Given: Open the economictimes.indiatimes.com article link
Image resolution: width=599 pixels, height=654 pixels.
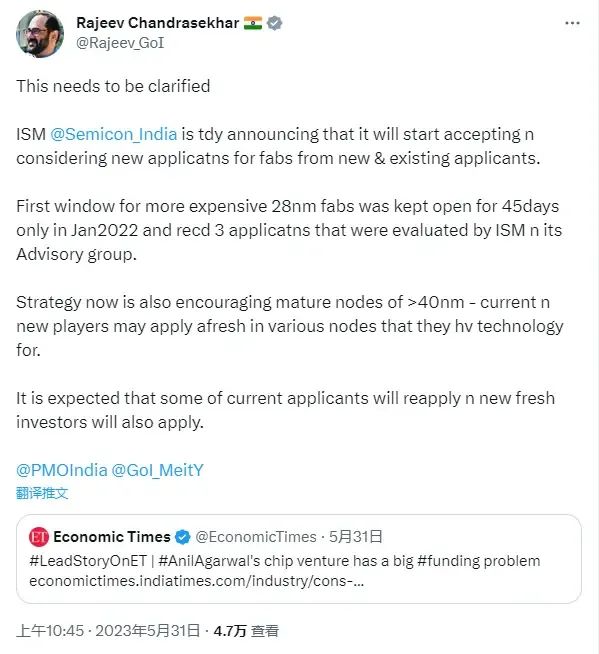Looking at the screenshot, I should point(196,581).
